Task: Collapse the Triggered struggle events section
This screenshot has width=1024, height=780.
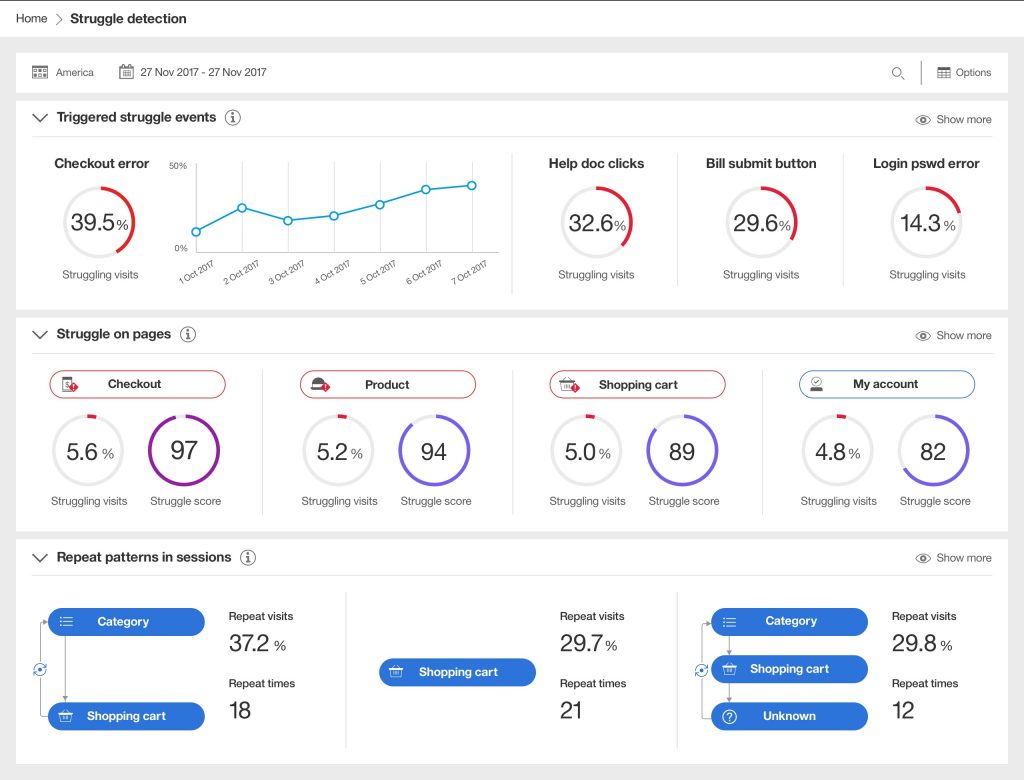Action: click(x=40, y=118)
